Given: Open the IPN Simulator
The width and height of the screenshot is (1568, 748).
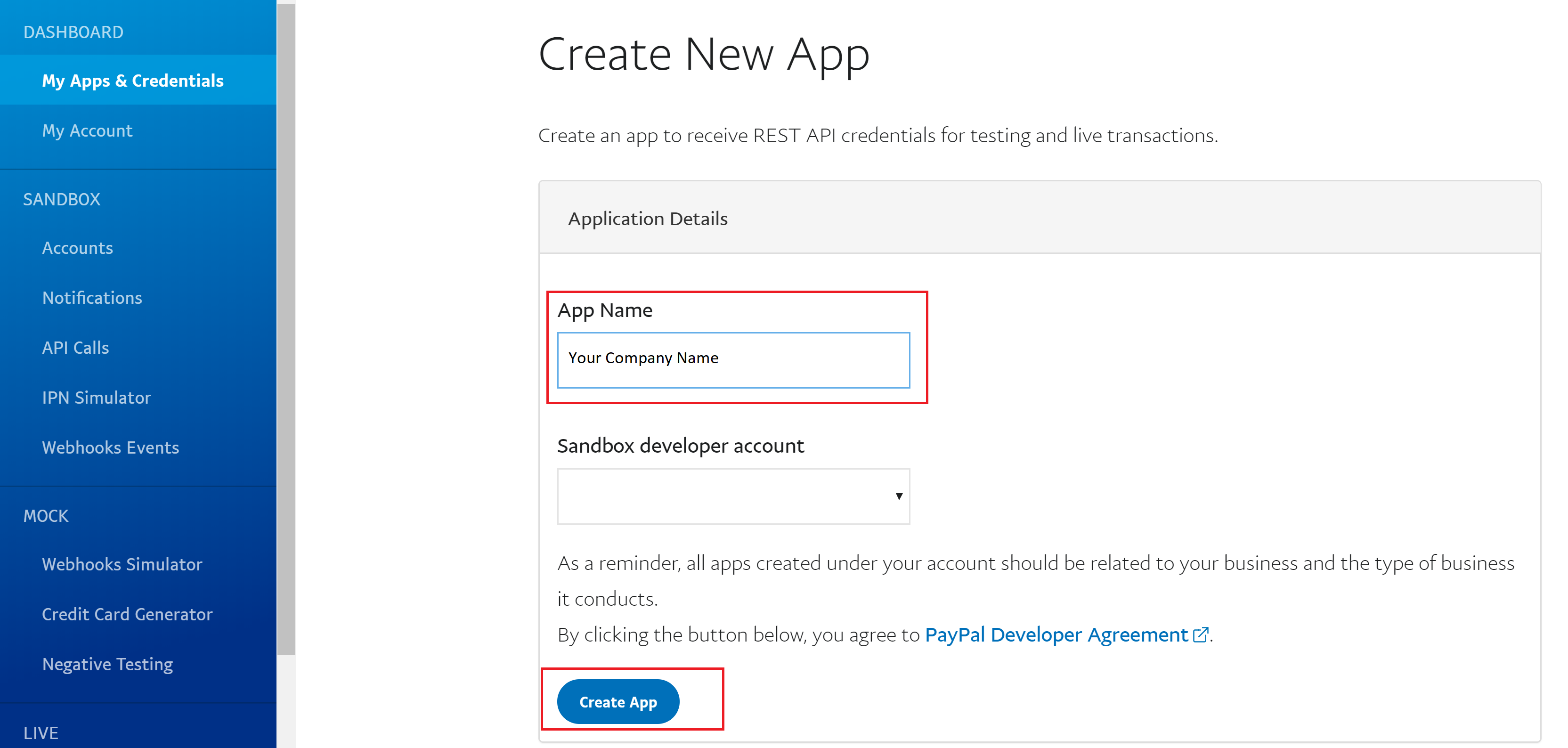Looking at the screenshot, I should pyautogui.click(x=96, y=398).
